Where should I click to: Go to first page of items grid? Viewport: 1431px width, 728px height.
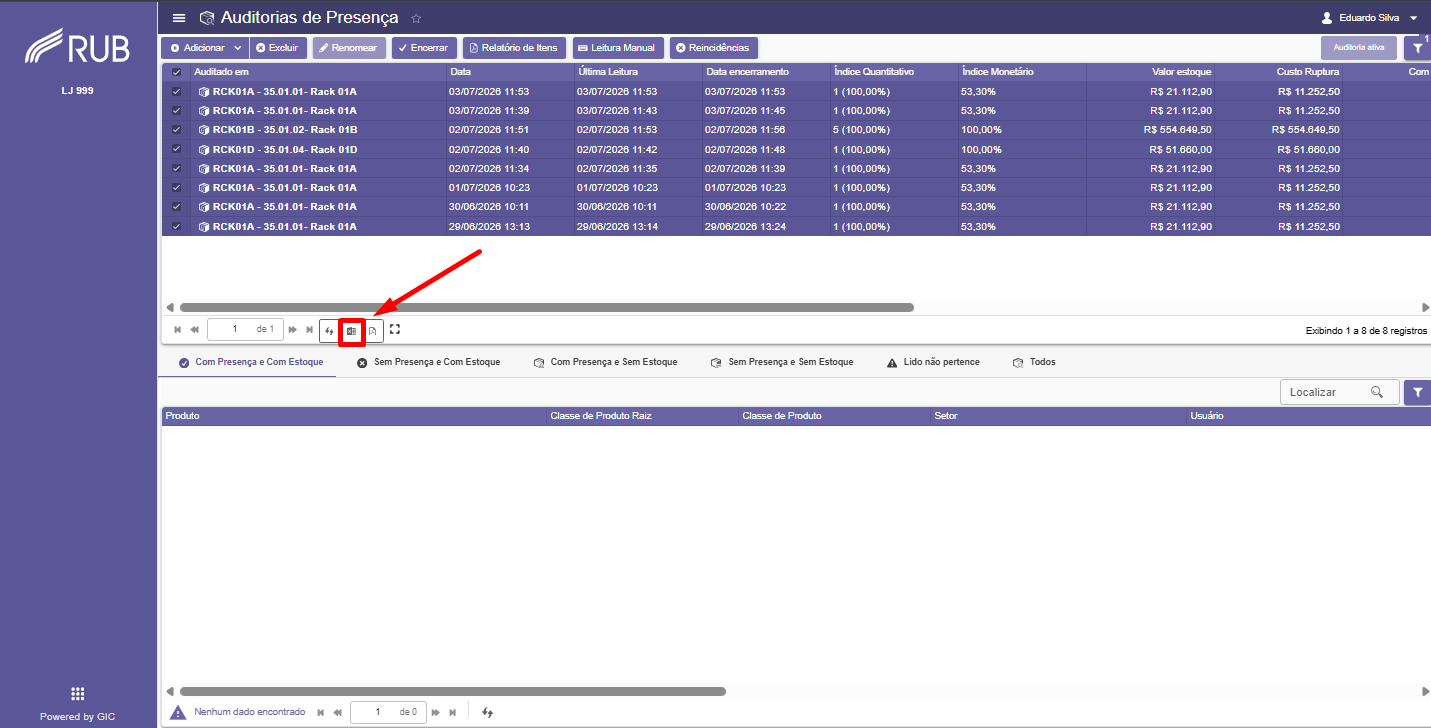[321, 712]
